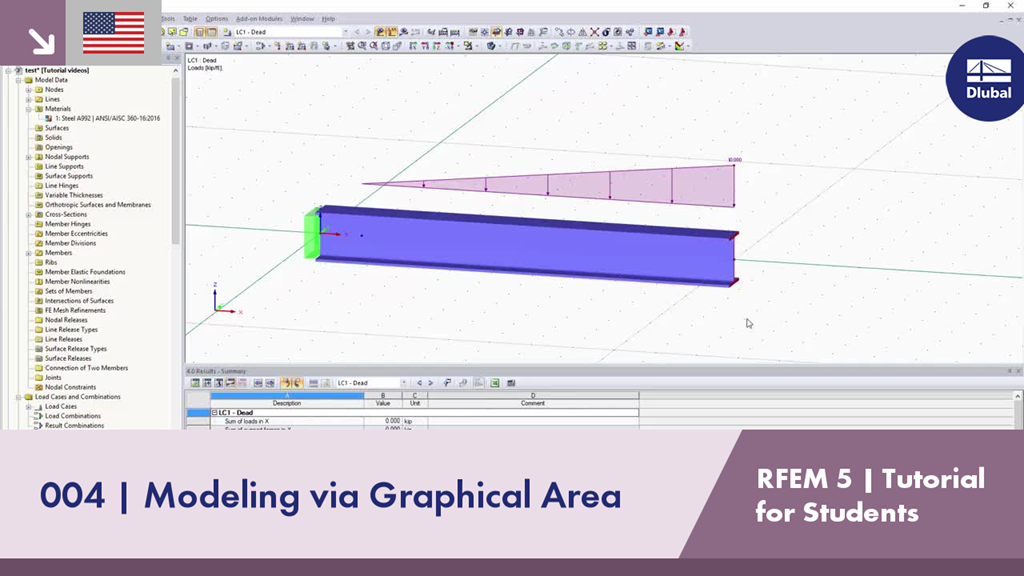Go to previous load case in results table
The image size is (1024, 576).
[419, 383]
